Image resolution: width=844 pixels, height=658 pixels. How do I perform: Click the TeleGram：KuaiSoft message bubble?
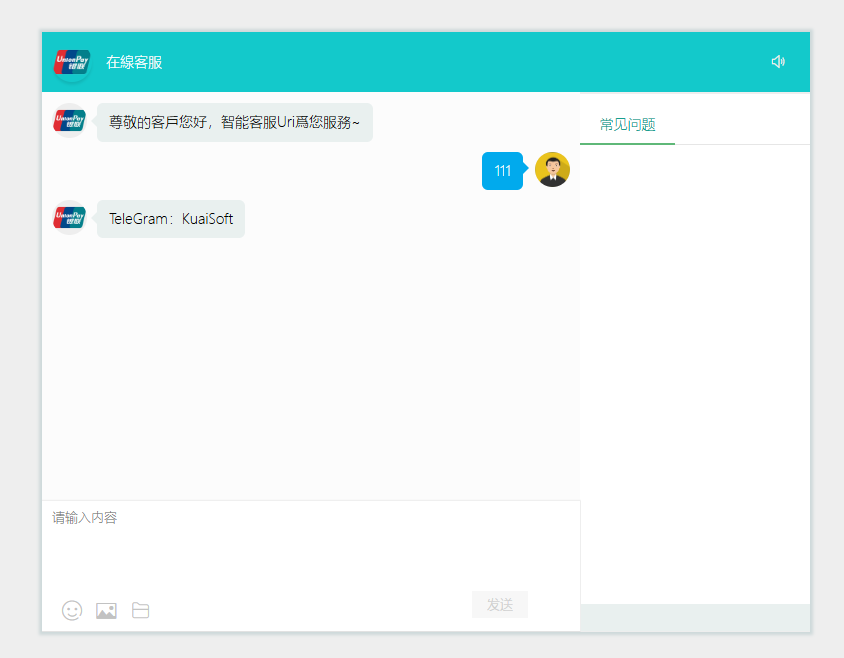pos(171,219)
